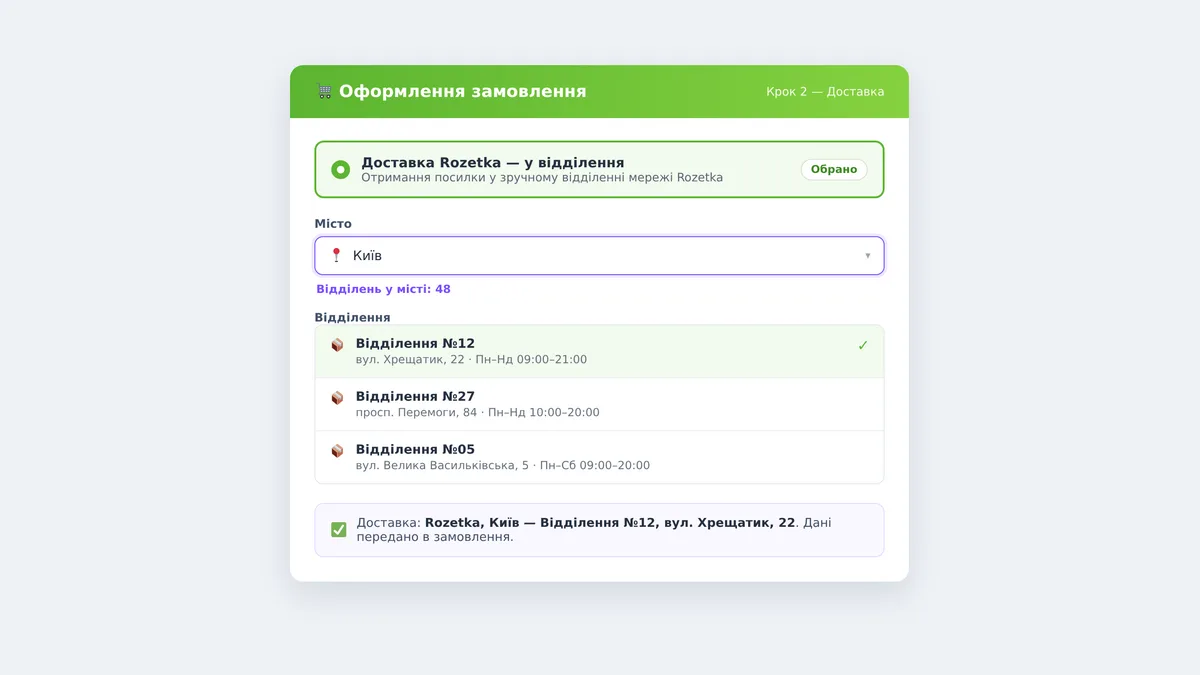
Task: Select the Rozetka delivery radio button
Action: click(x=341, y=169)
